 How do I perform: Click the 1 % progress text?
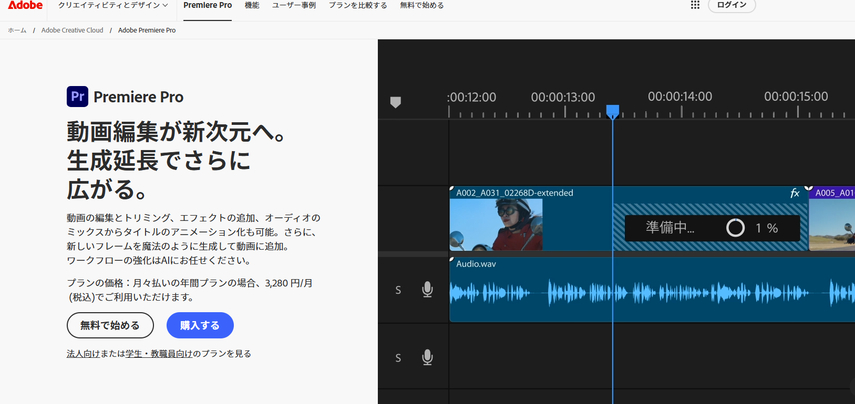coord(767,228)
